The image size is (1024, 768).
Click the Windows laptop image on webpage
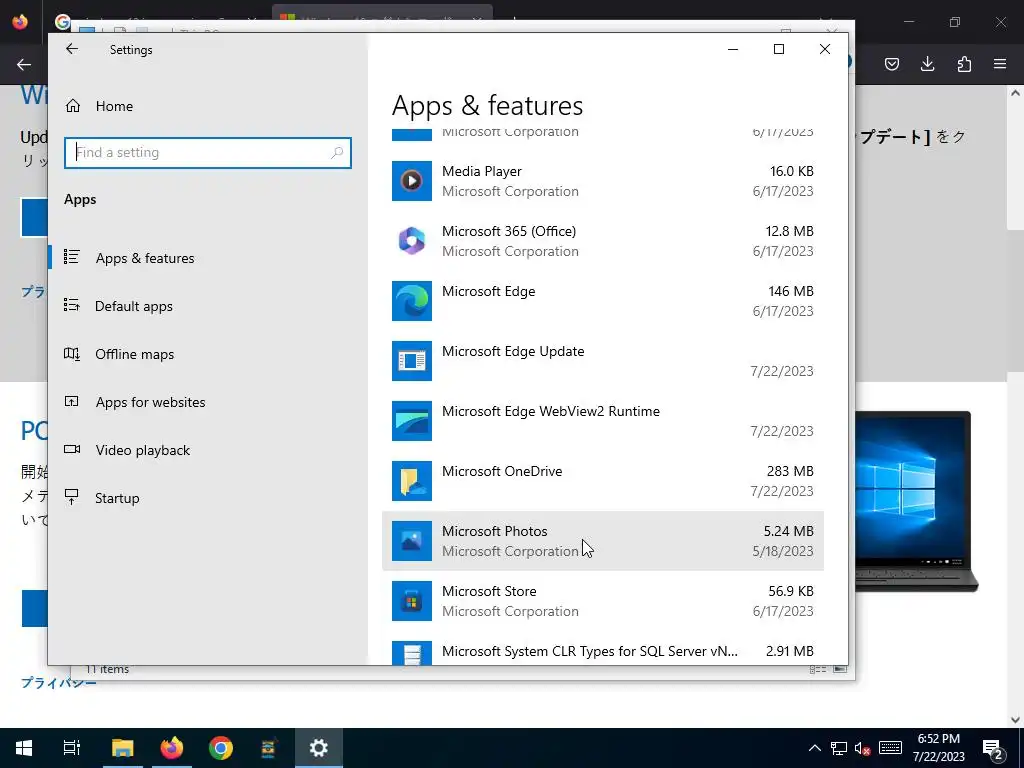[916, 502]
